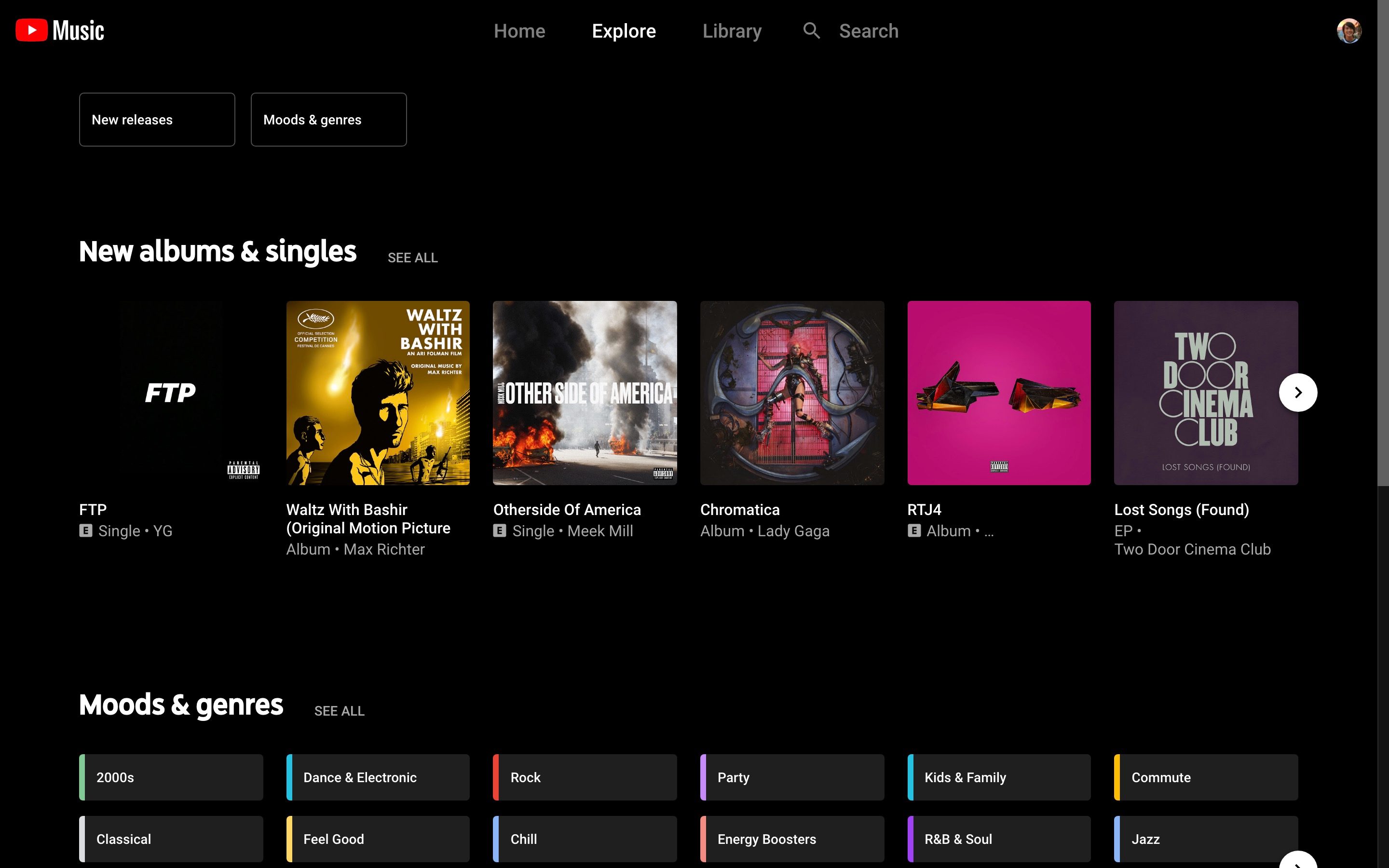Click the YouTube Music logo
Image resolution: width=1389 pixels, height=868 pixels.
(x=60, y=30)
